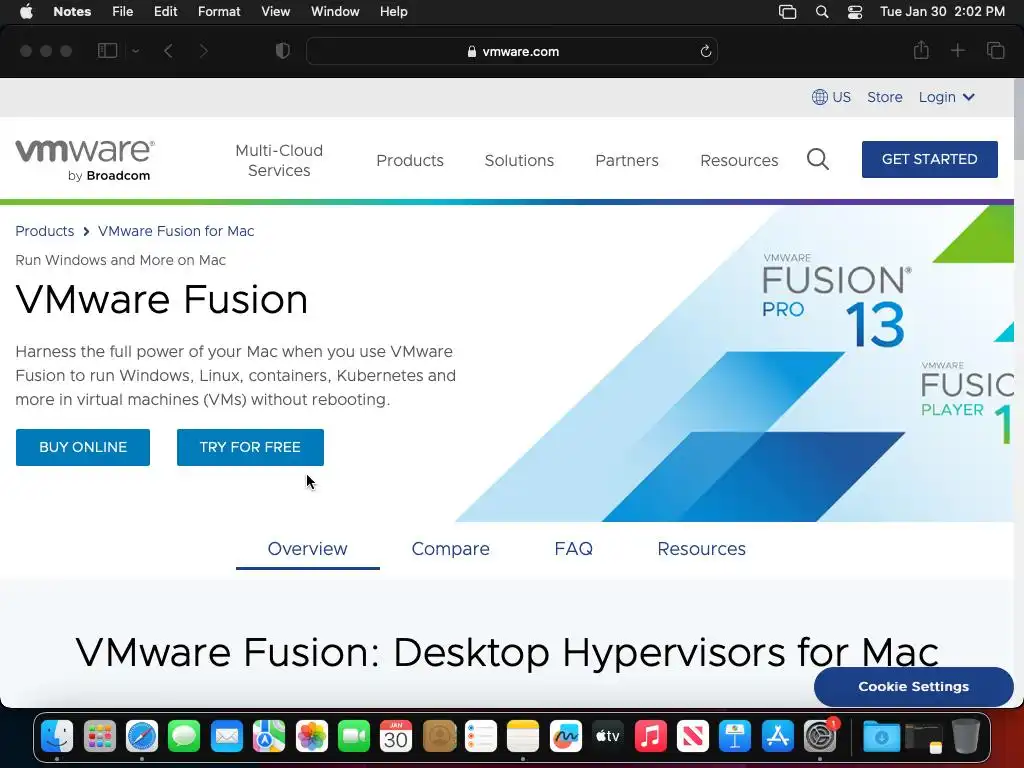
Task: Open News from the Dock
Action: 693,737
